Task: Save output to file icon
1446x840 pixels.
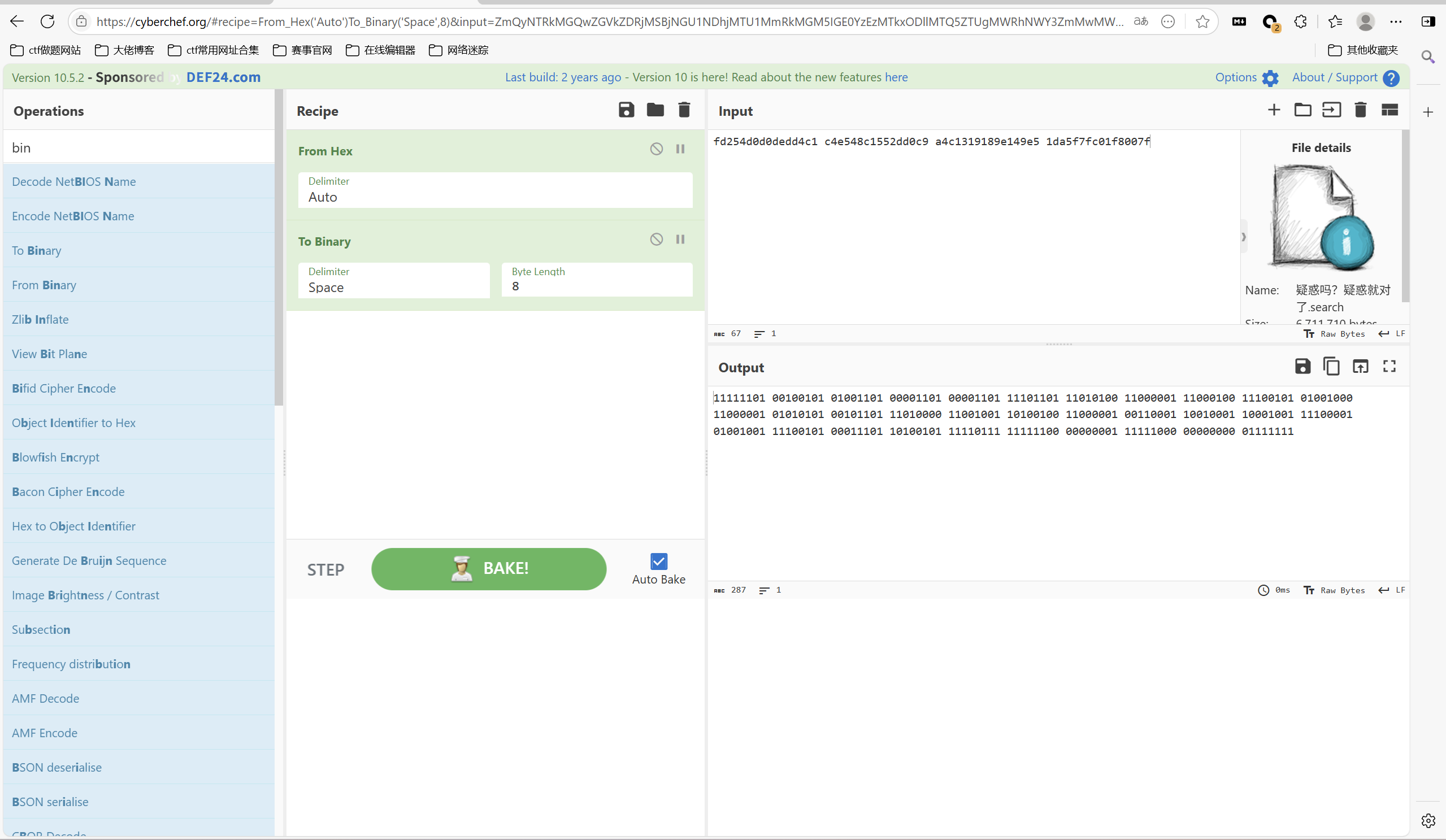Action: point(1302,366)
